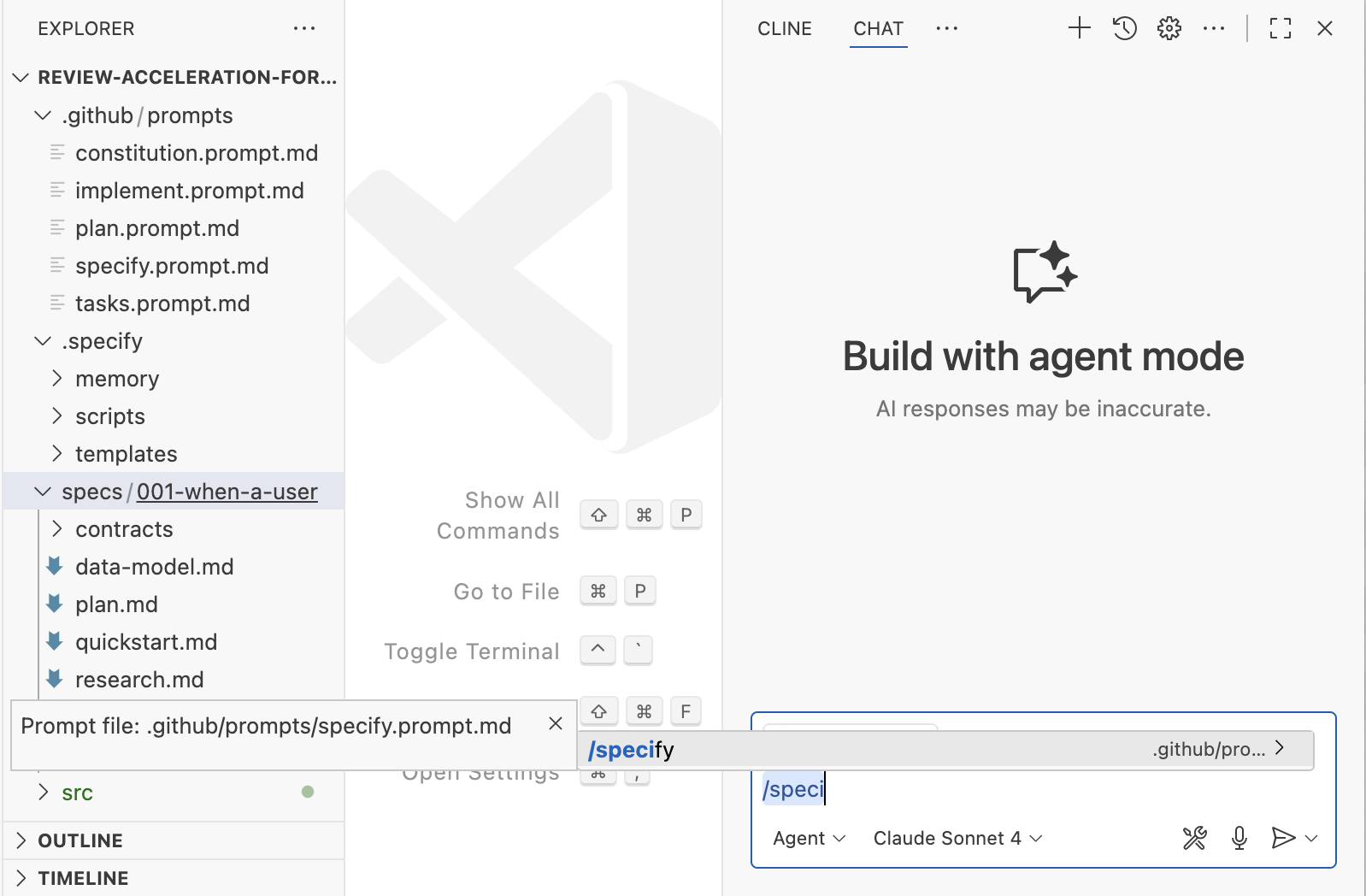Open the Claude Sonnet 4 model picker
Screen dimensions: 1366x896
[x=957, y=838]
